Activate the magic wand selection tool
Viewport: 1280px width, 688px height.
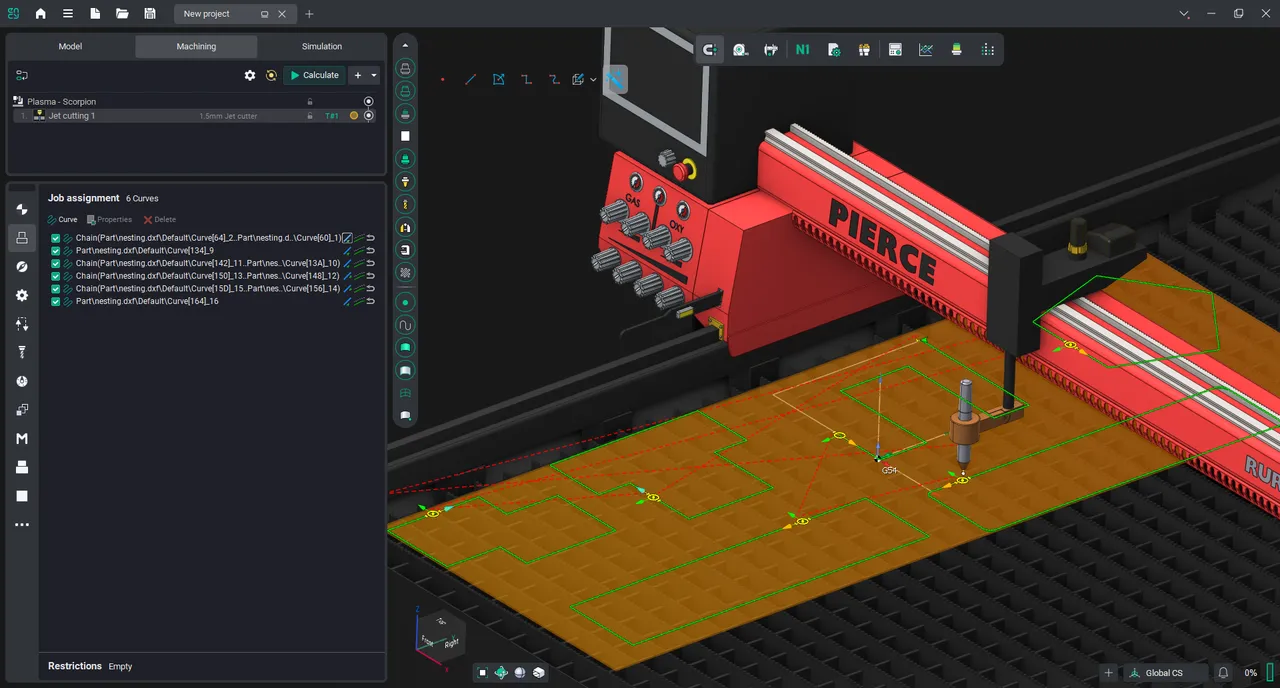(615, 79)
